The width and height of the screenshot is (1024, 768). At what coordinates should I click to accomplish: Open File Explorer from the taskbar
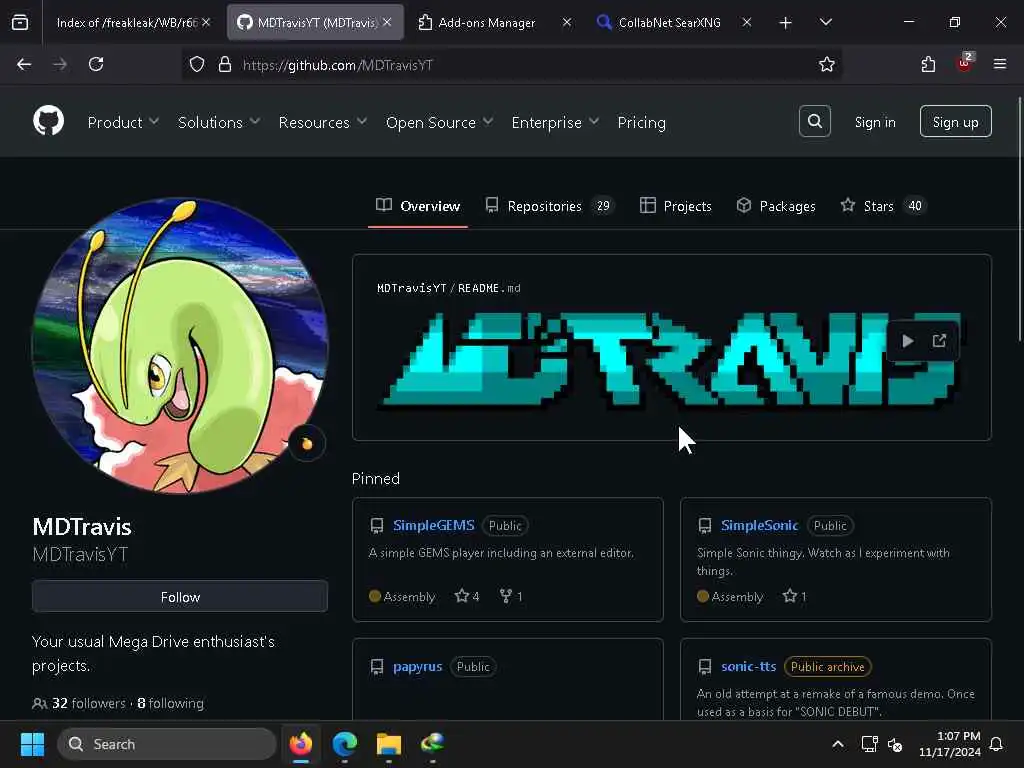389,744
